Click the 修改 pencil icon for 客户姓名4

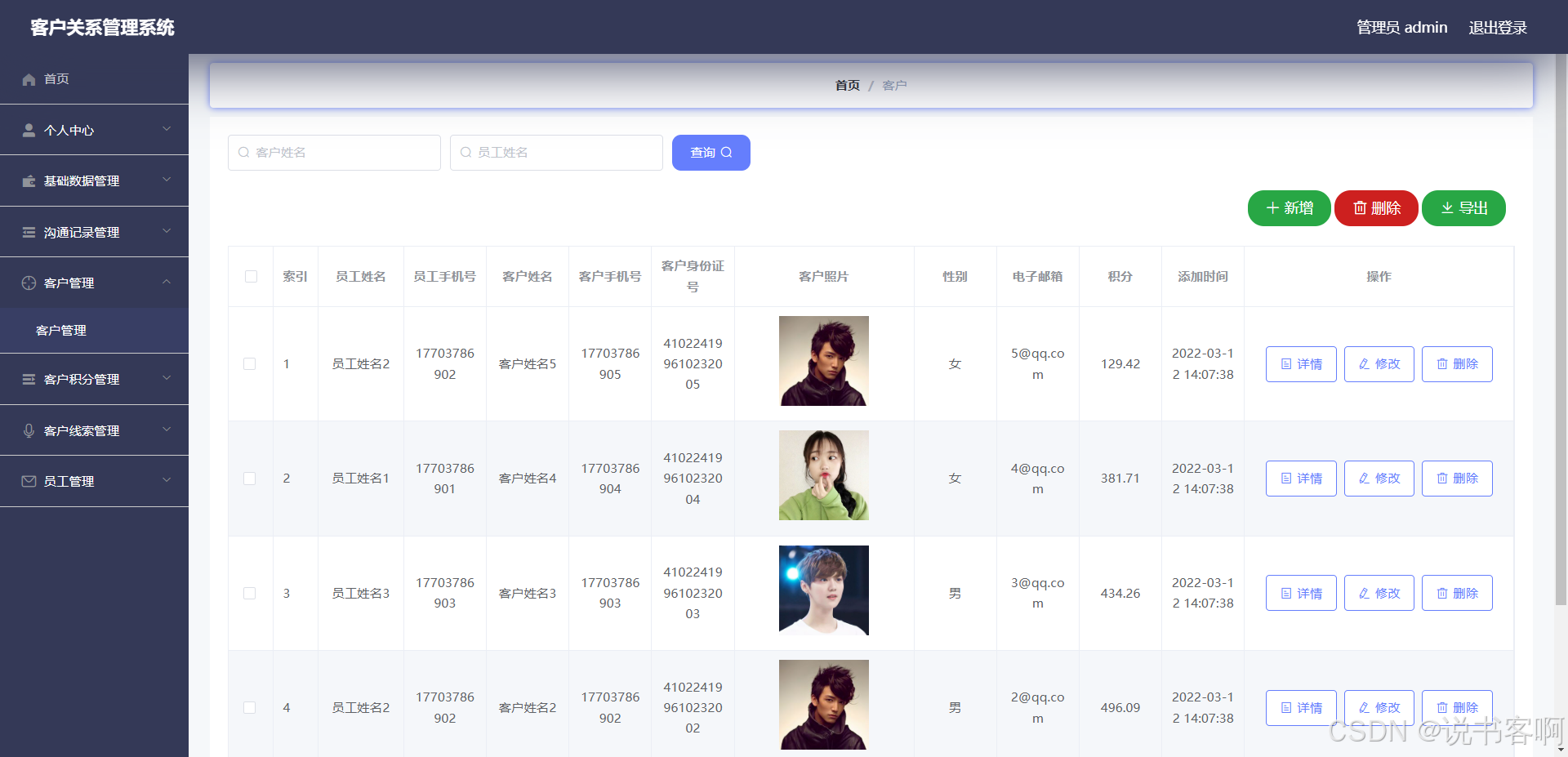(1364, 479)
